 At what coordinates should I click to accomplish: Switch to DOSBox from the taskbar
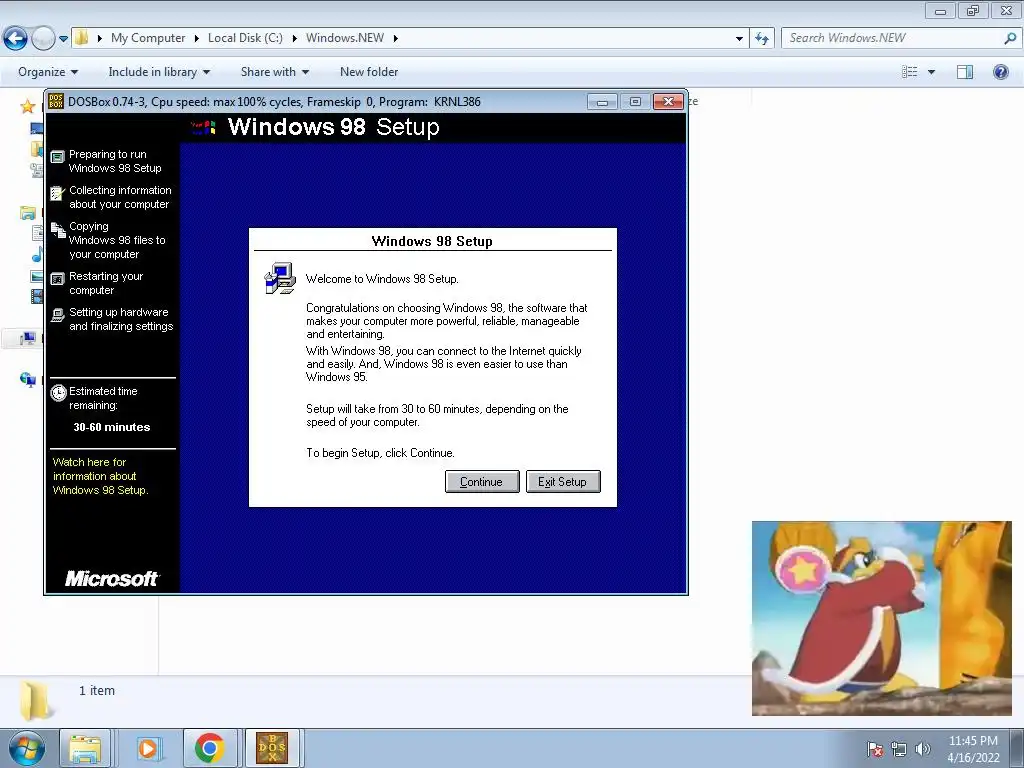272,748
